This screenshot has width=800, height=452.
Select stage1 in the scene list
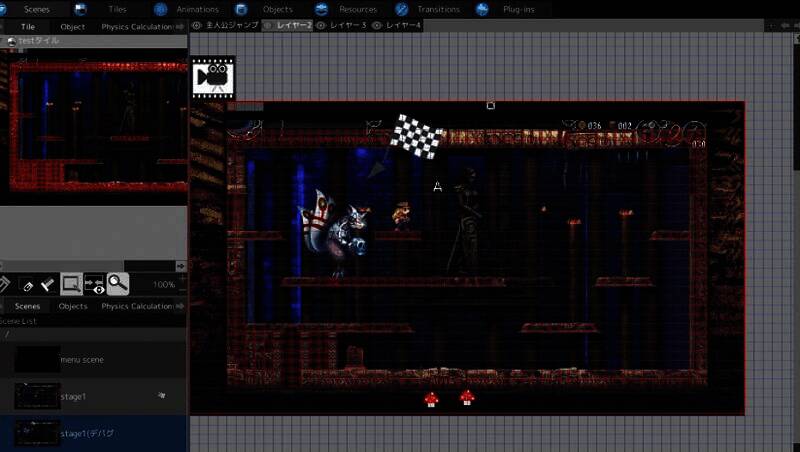click(73, 397)
